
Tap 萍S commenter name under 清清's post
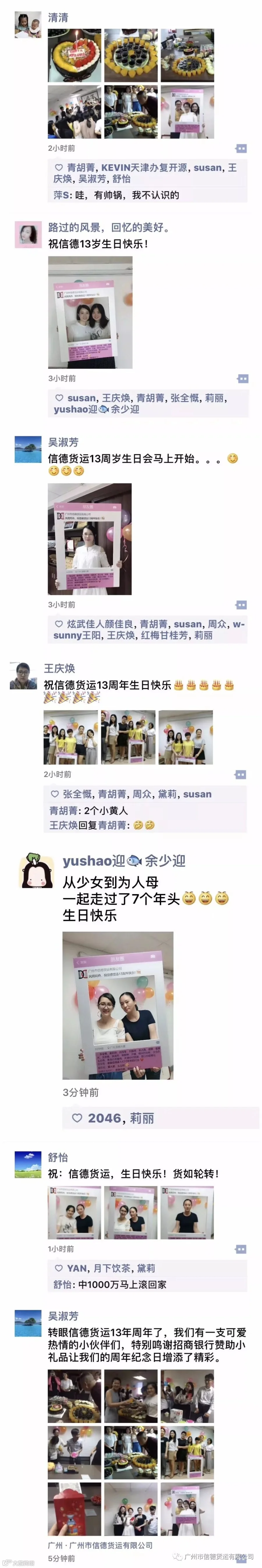(x=61, y=195)
